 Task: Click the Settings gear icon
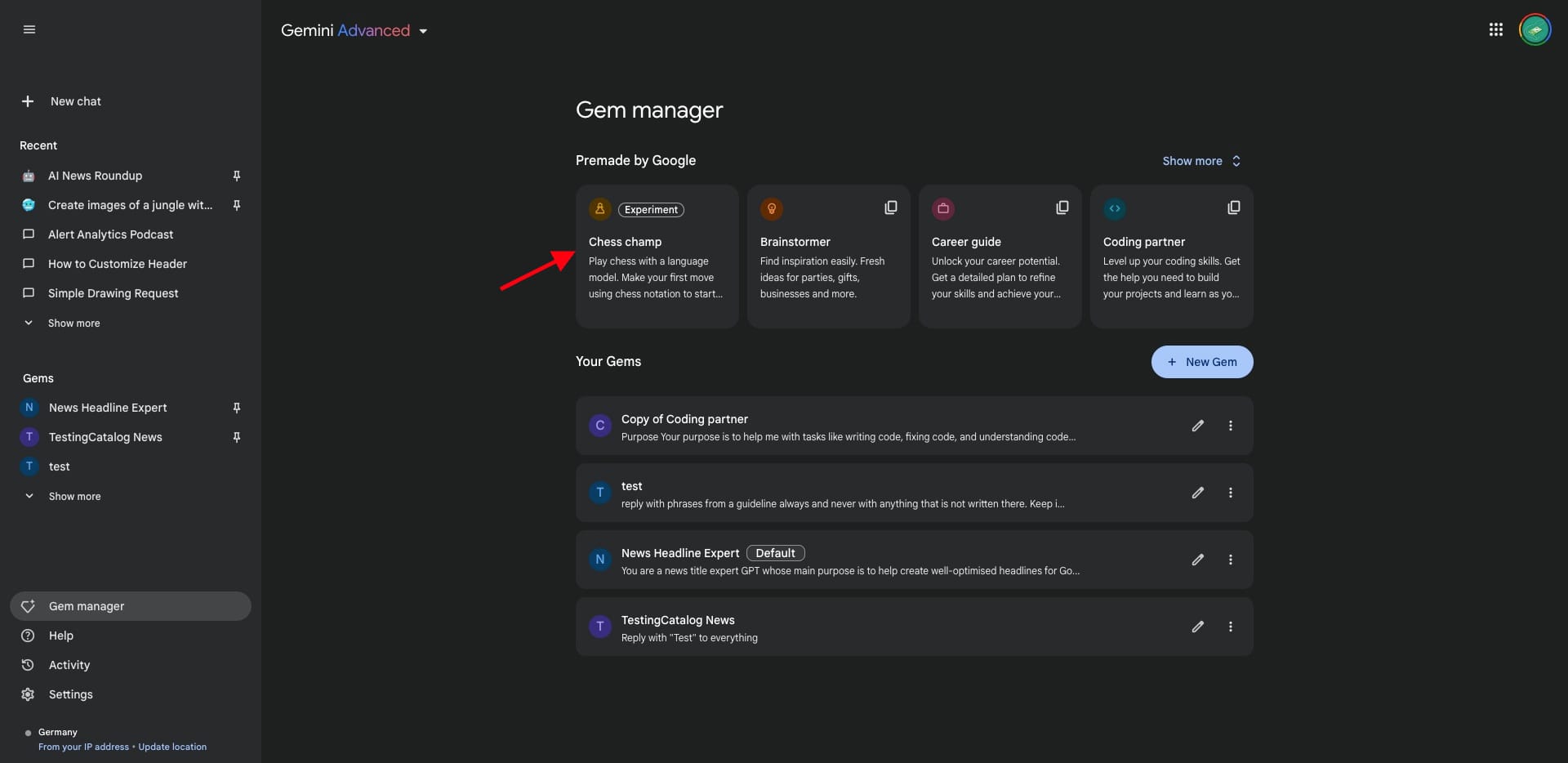click(28, 694)
